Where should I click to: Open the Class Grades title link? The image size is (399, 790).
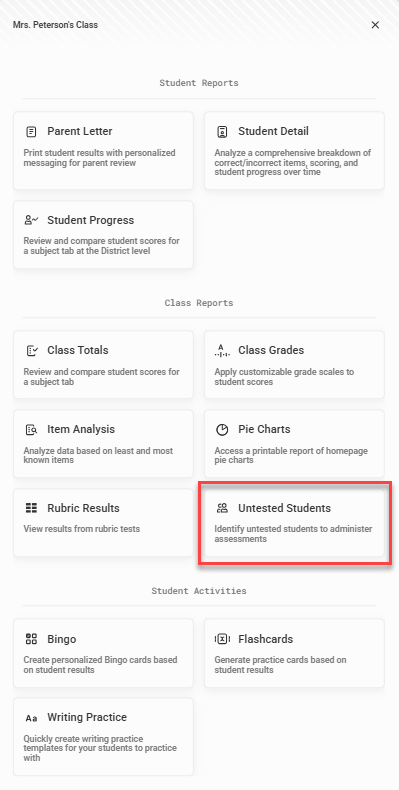click(x=271, y=350)
